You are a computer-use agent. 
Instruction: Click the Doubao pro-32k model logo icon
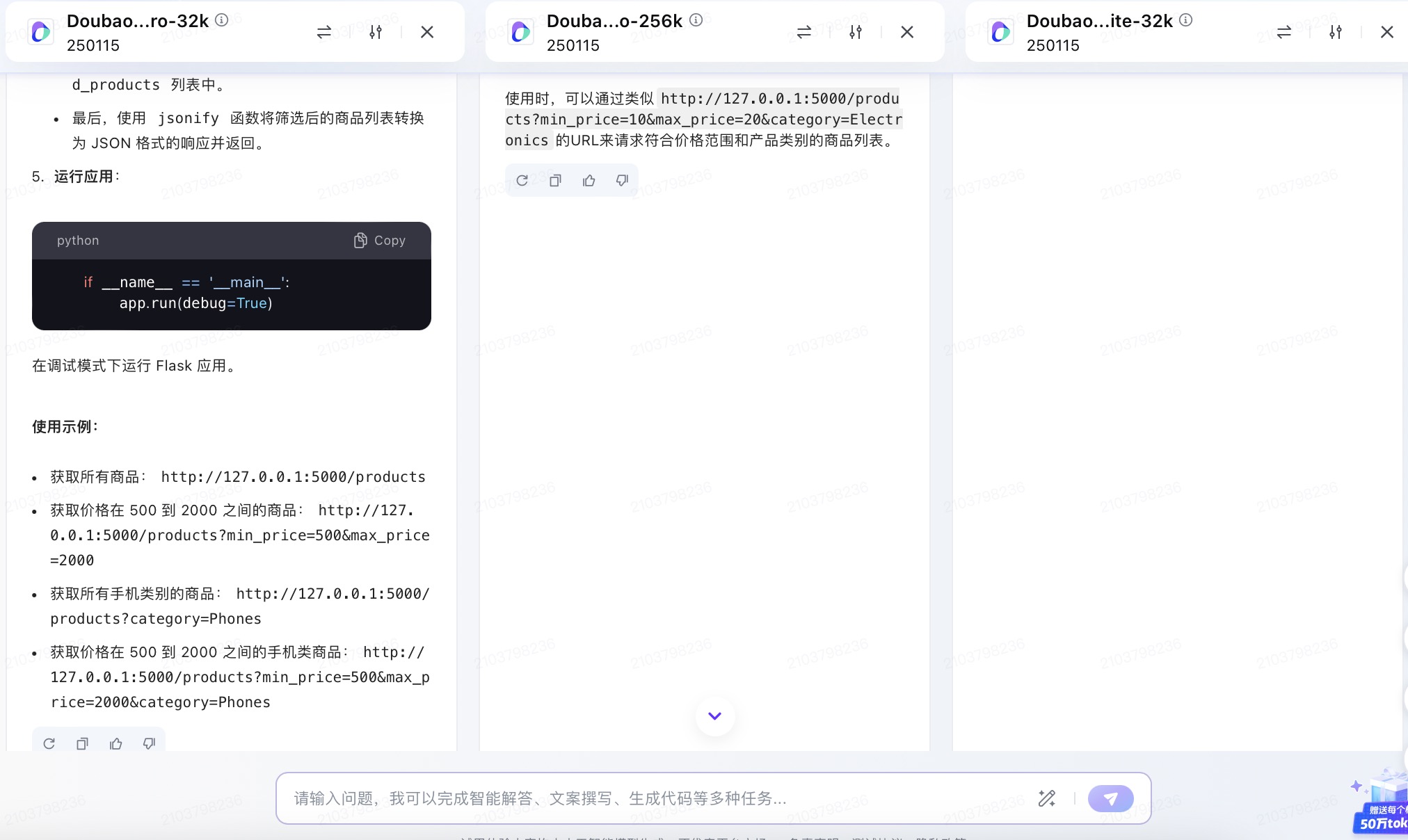(40, 32)
